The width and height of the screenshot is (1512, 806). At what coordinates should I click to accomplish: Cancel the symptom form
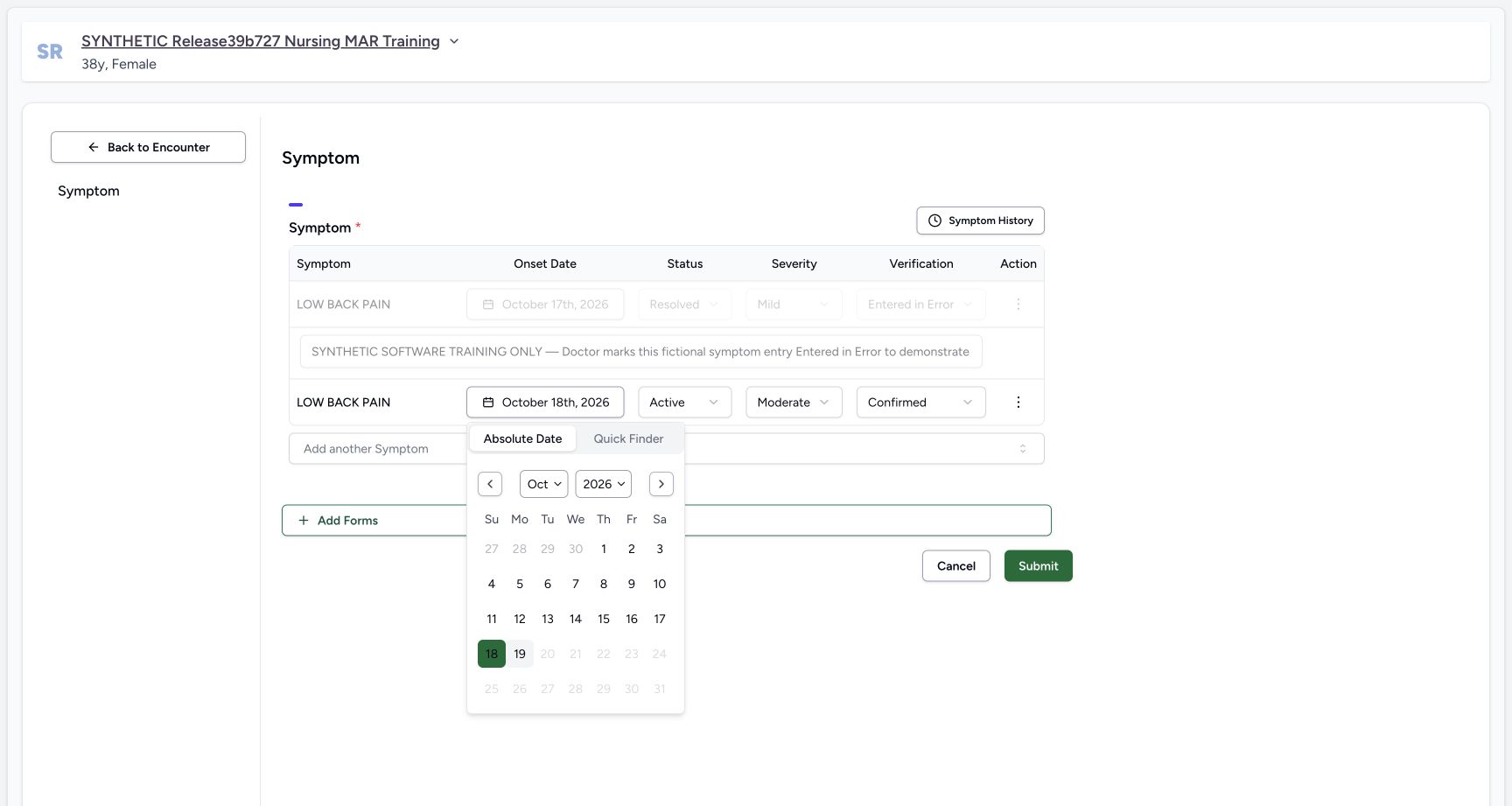955,566
